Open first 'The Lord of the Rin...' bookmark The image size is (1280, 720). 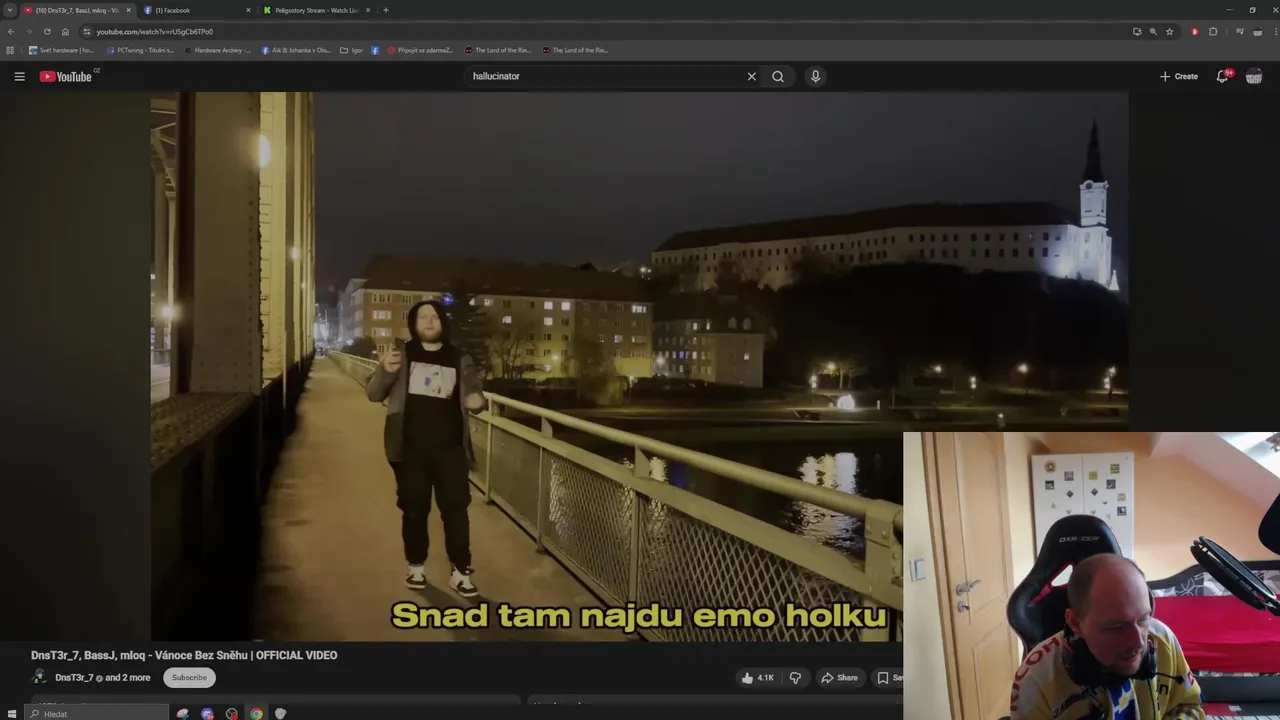pos(498,50)
